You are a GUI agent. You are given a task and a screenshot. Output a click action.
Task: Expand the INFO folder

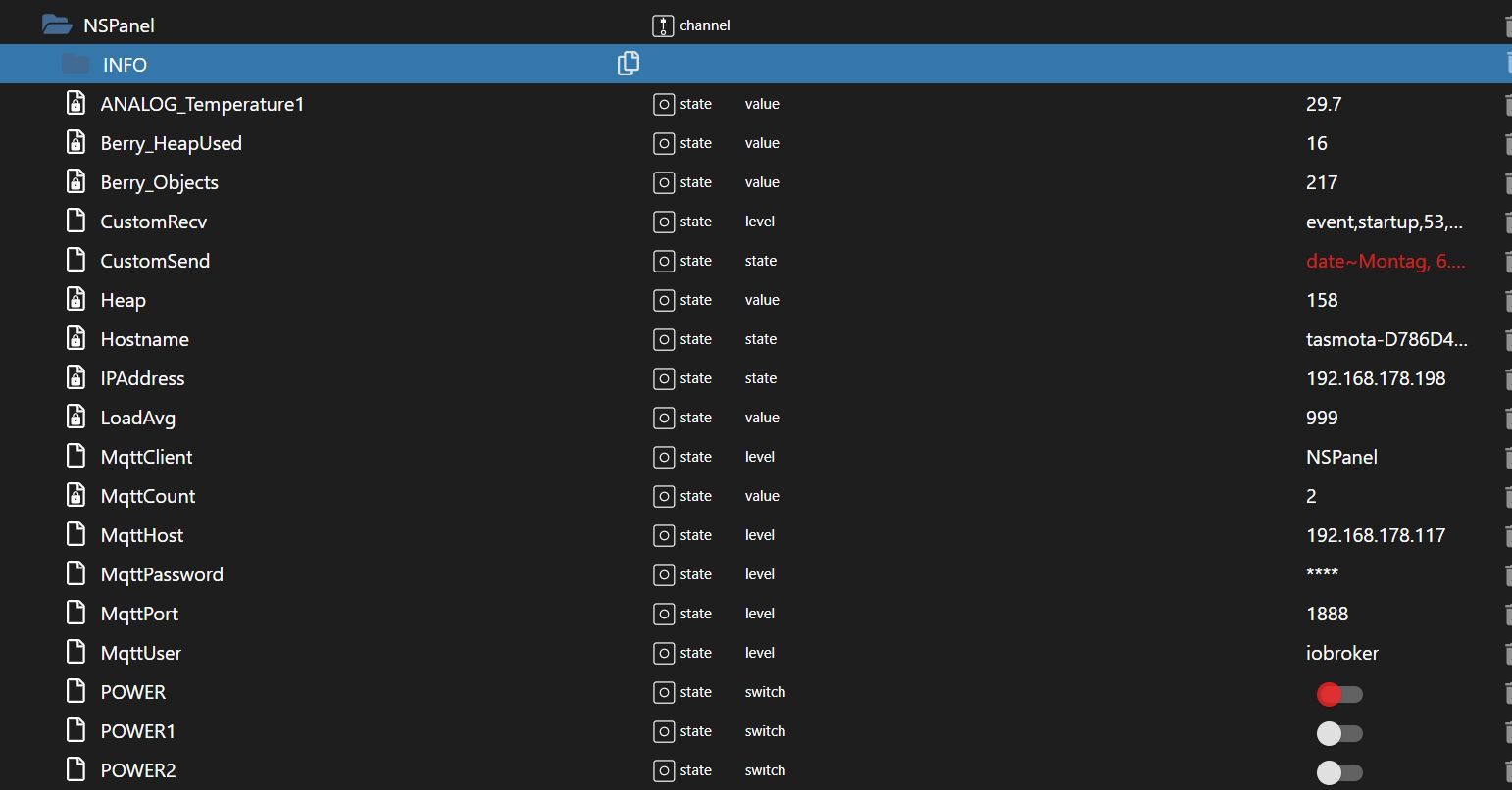point(76,64)
